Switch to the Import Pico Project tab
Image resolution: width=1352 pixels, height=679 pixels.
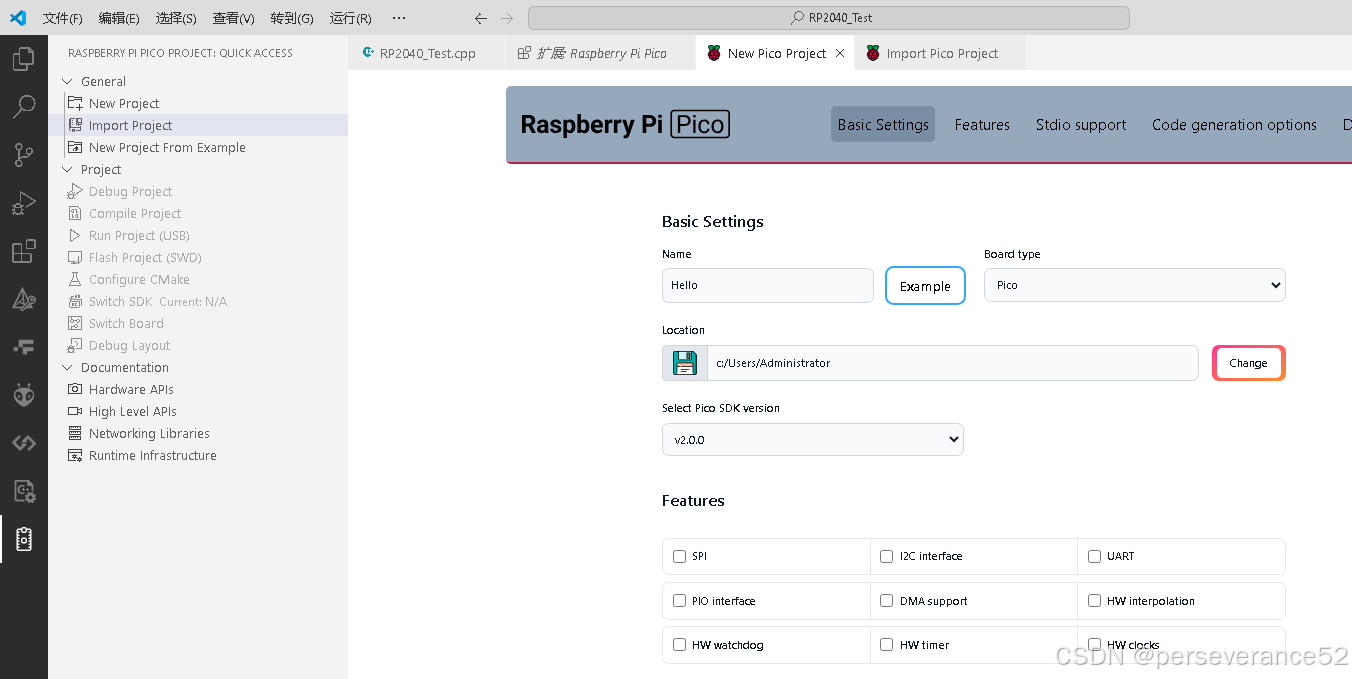941,53
